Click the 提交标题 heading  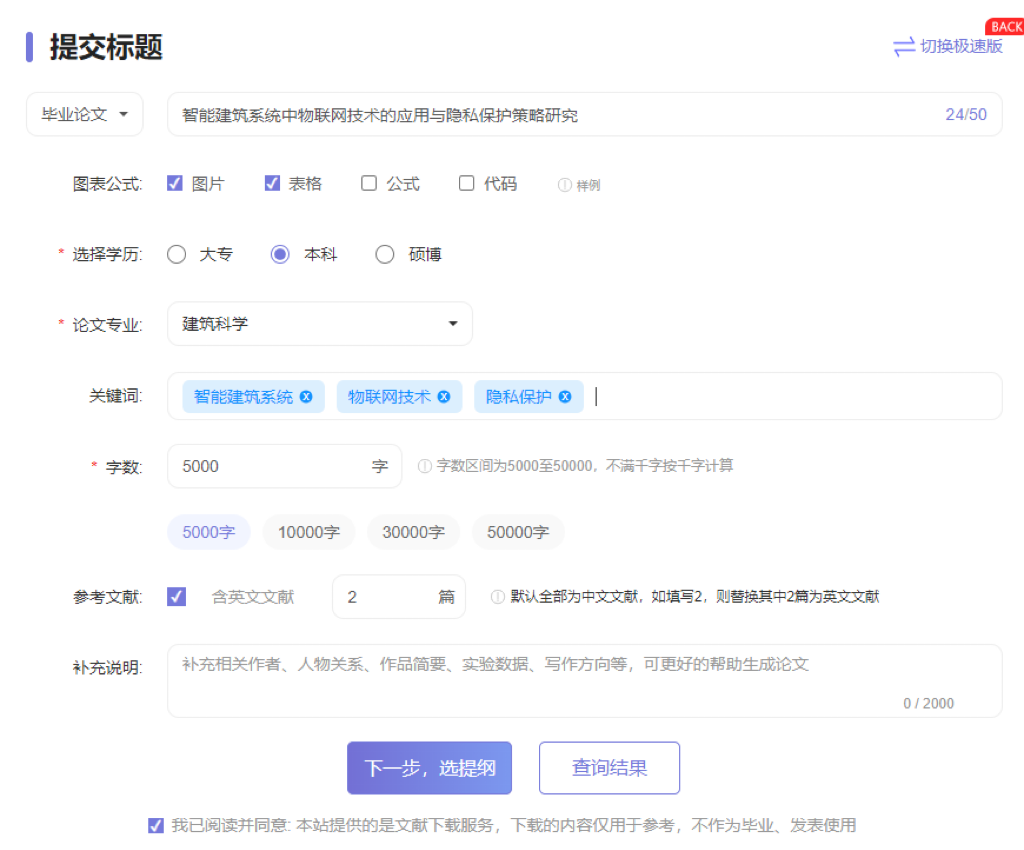click(x=106, y=47)
